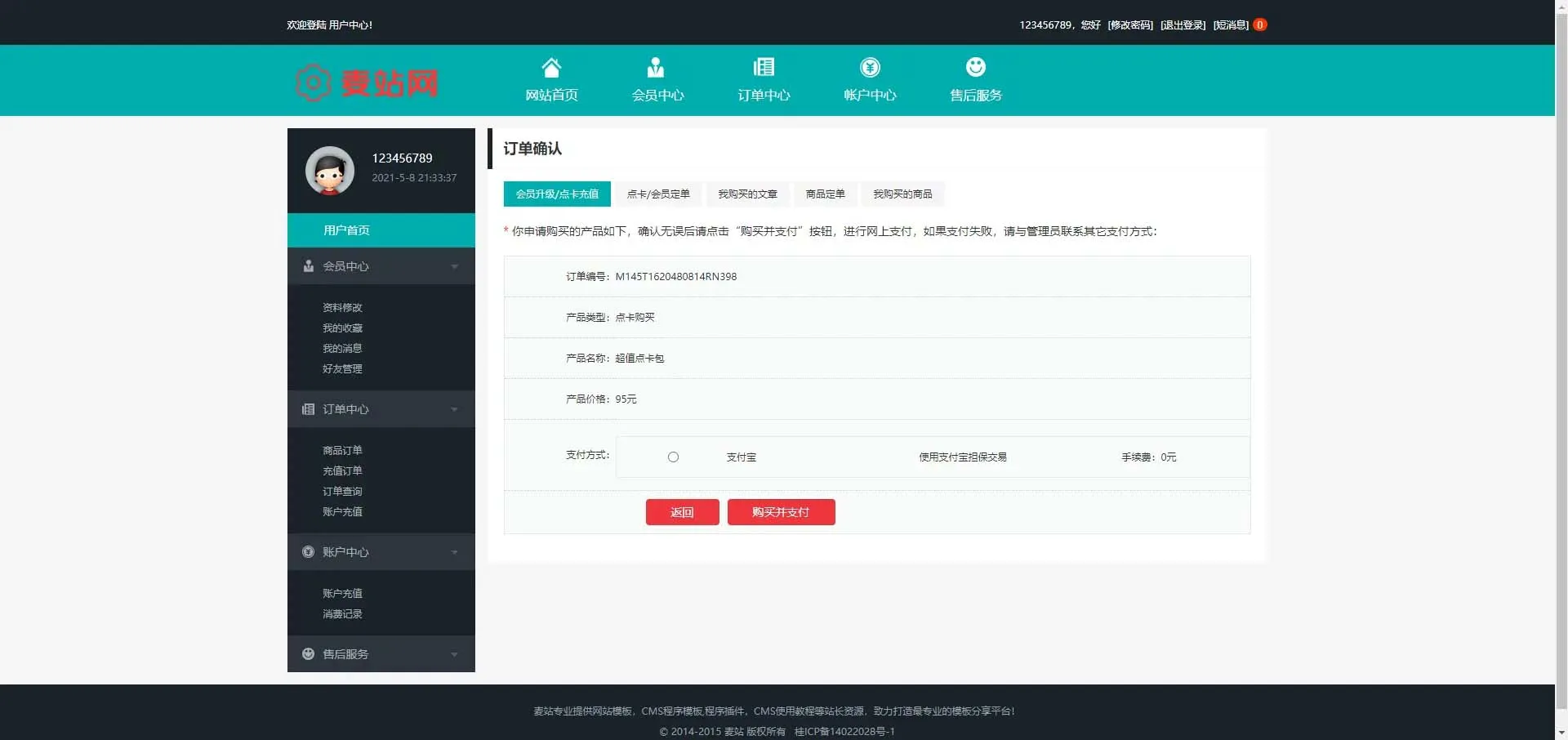Click the 麦站网 logo icon

pyautogui.click(x=312, y=82)
